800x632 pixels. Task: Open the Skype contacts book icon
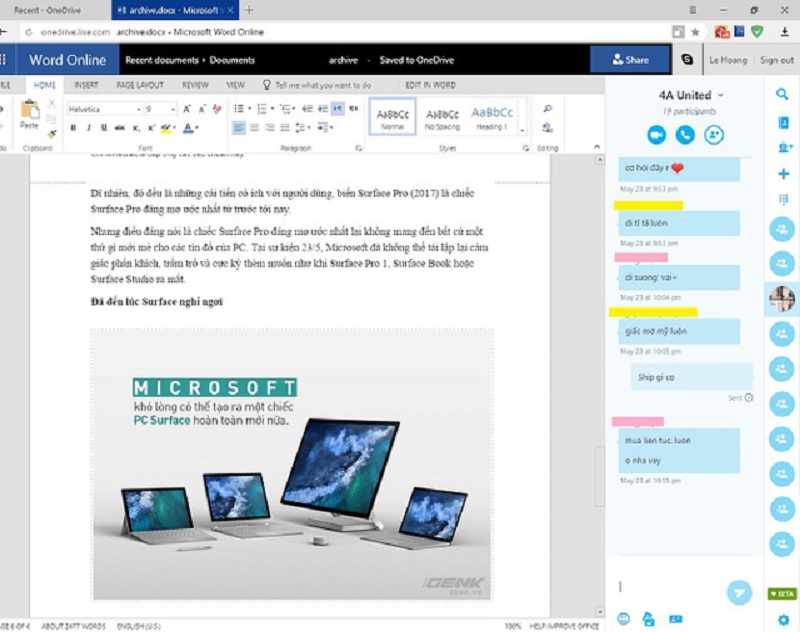click(x=783, y=122)
